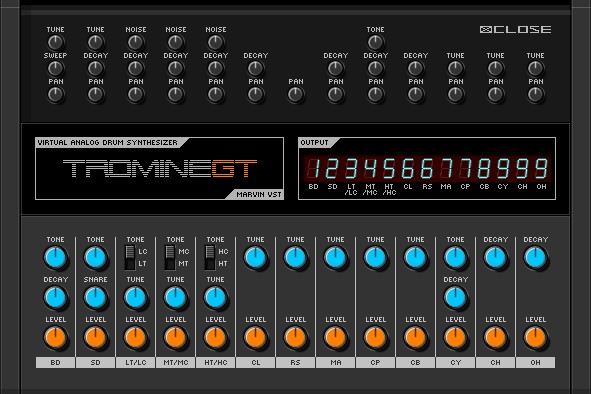591x394 pixels.
Task: Click the RS Tune blue knob
Action: click(296, 258)
